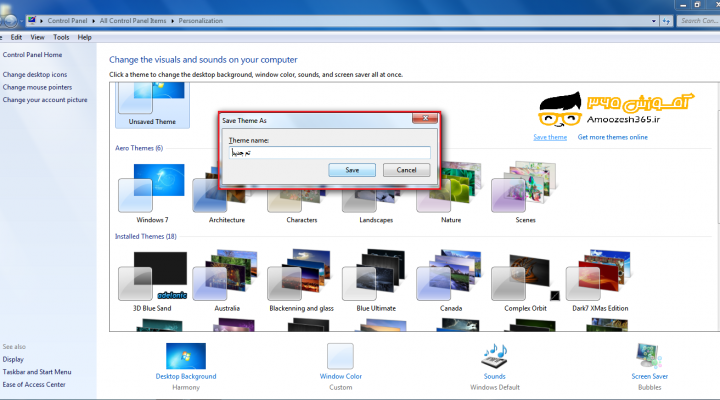Open the Tools menu

tap(61, 37)
